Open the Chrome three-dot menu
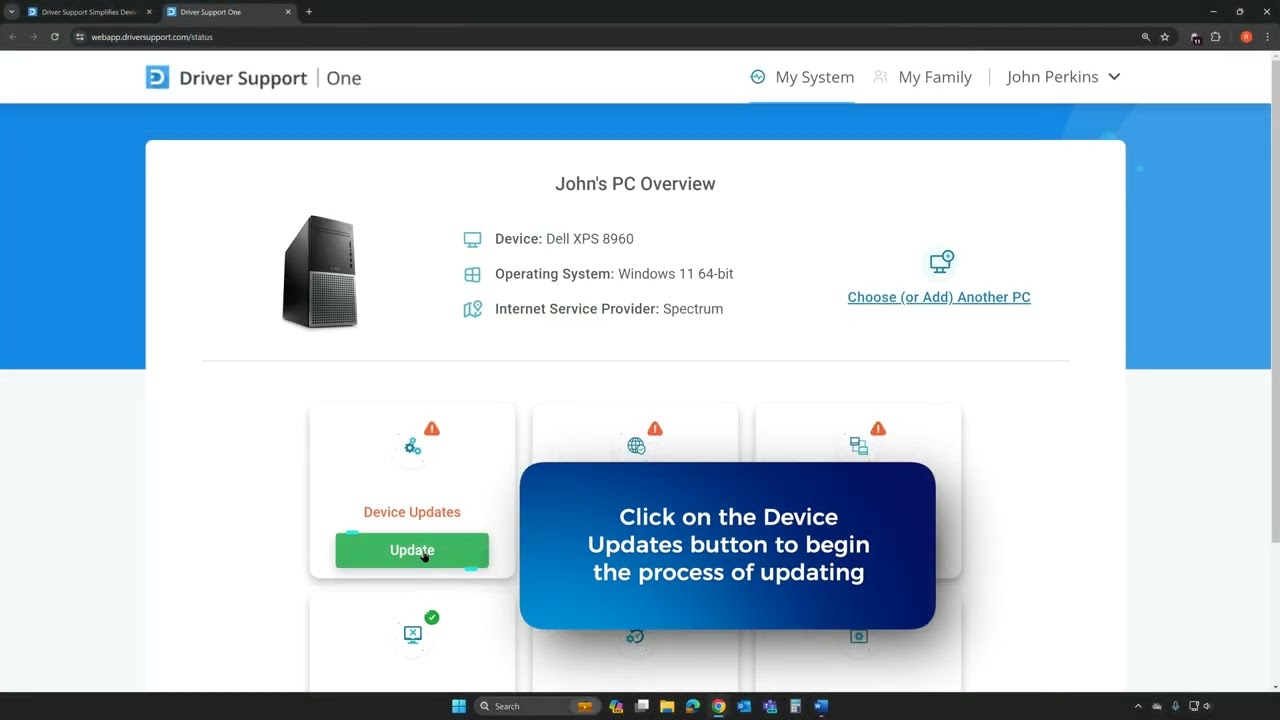Viewport: 1280px width, 720px height. pyautogui.click(x=1268, y=37)
